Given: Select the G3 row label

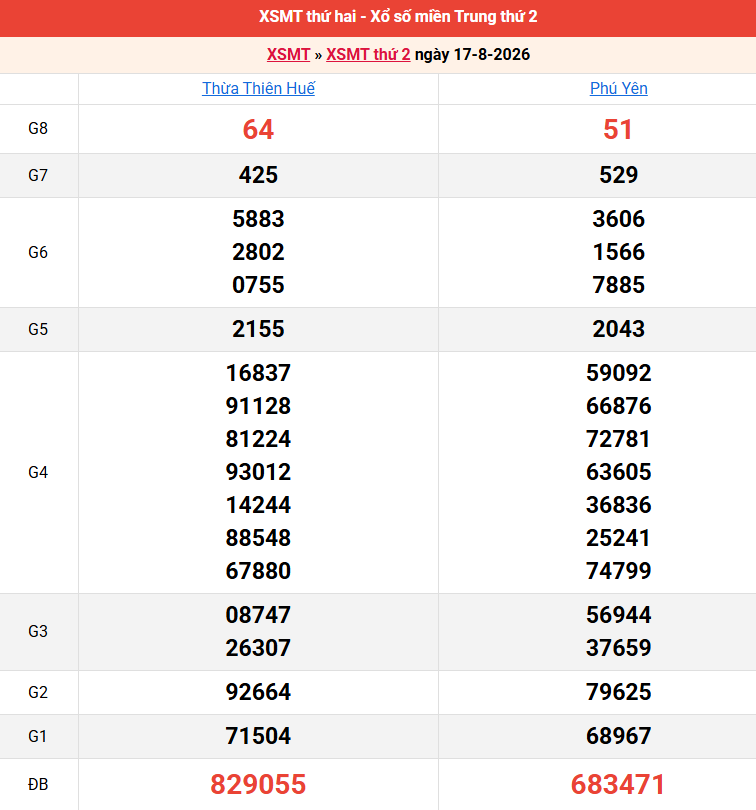Looking at the screenshot, I should (x=38, y=631).
